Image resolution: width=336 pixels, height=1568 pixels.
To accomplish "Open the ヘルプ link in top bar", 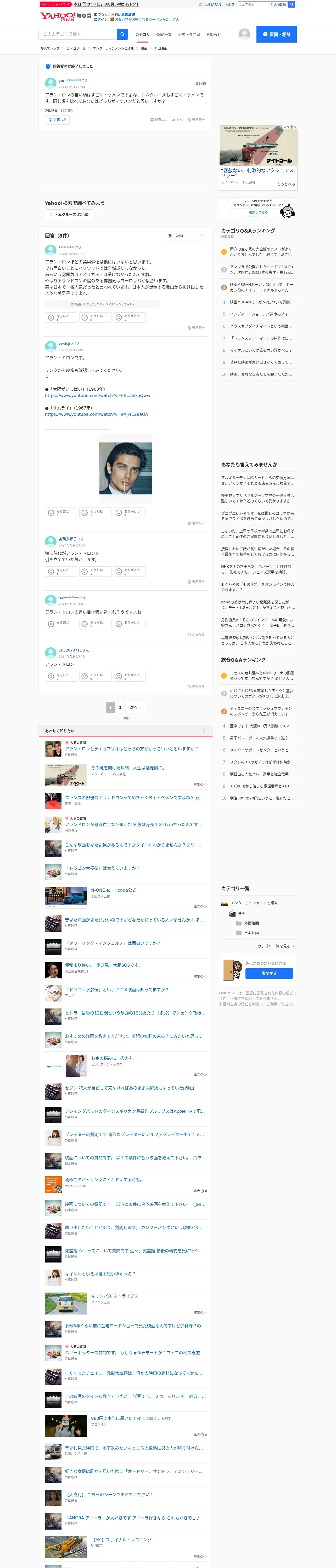I will 229,4.
